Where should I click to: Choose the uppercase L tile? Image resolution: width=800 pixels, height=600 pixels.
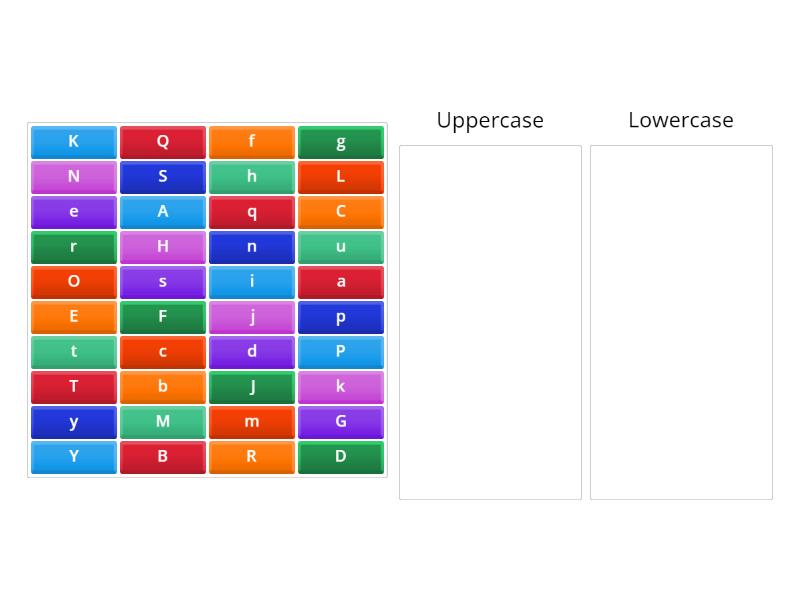(x=340, y=177)
